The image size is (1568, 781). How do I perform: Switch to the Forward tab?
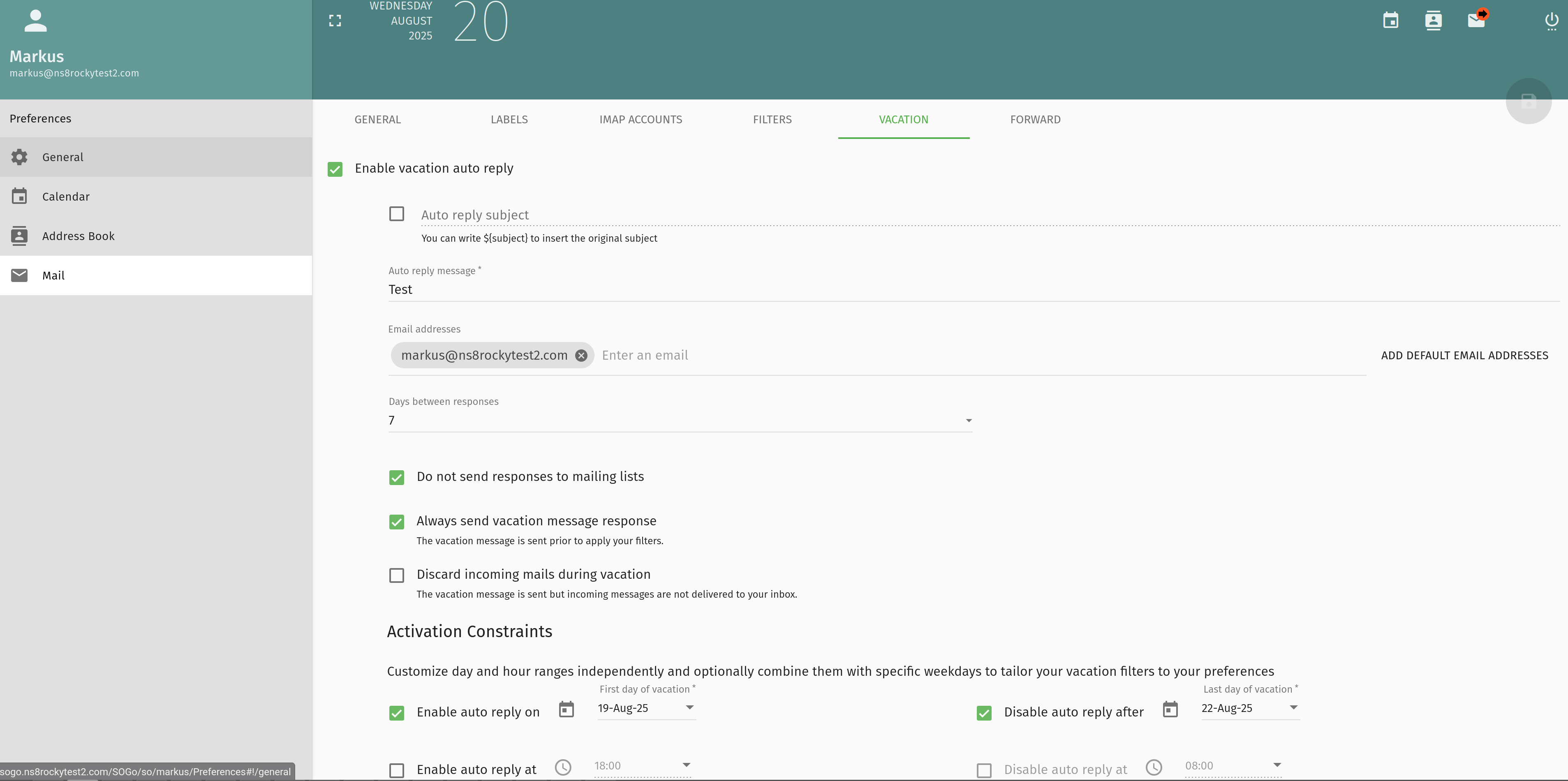(x=1035, y=120)
